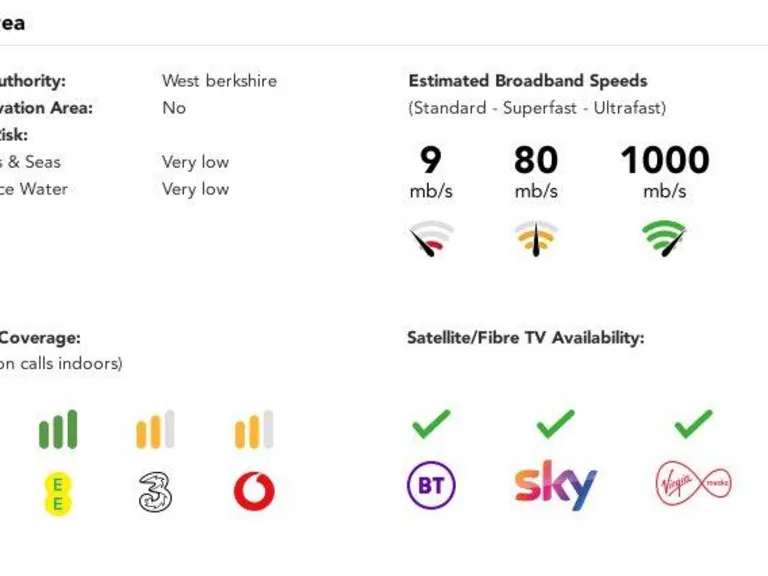Click the green checkmark above BT
The width and height of the screenshot is (768, 576).
(x=431, y=424)
